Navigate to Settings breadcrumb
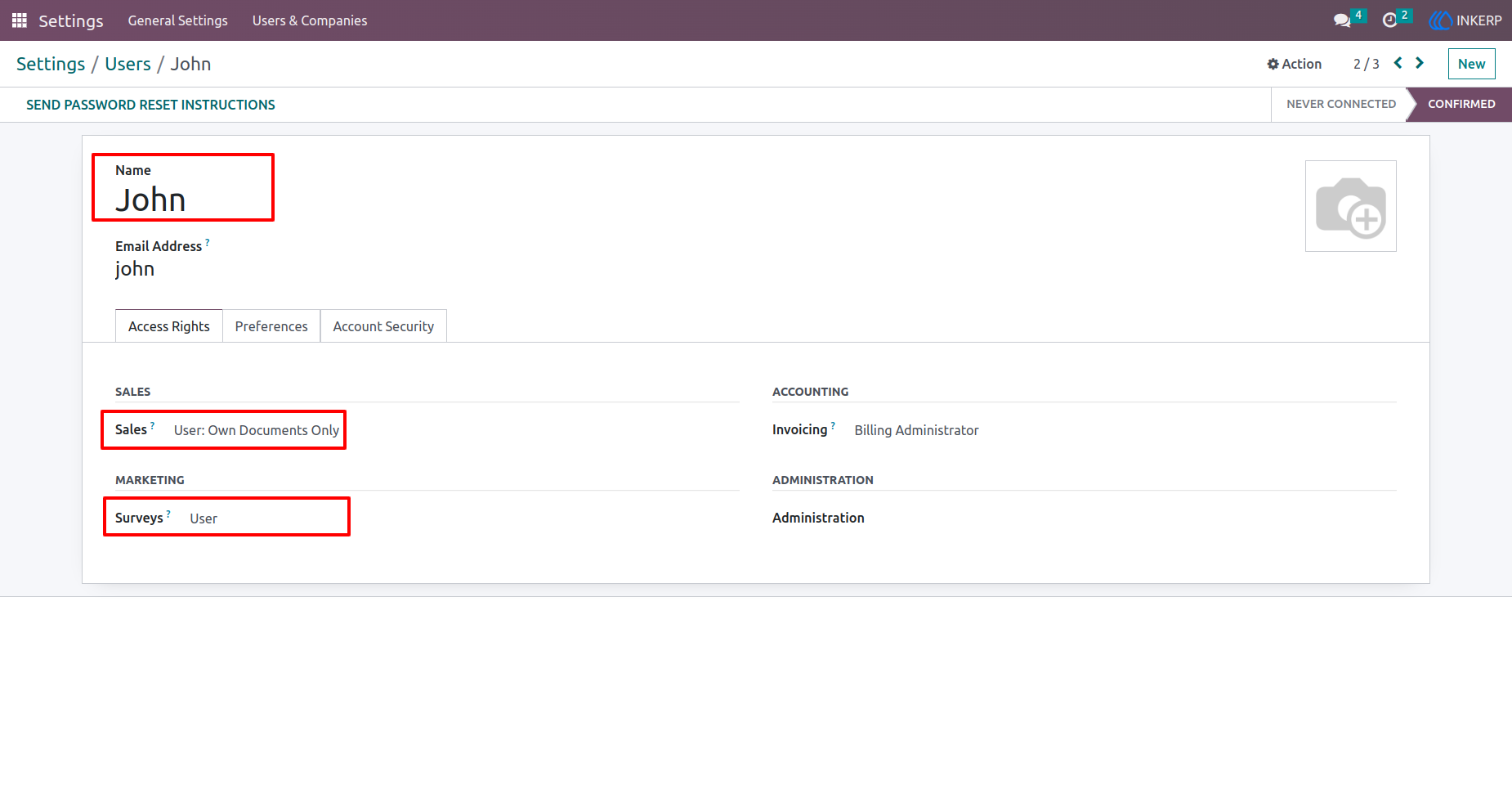The image size is (1512, 790). pyautogui.click(x=51, y=64)
